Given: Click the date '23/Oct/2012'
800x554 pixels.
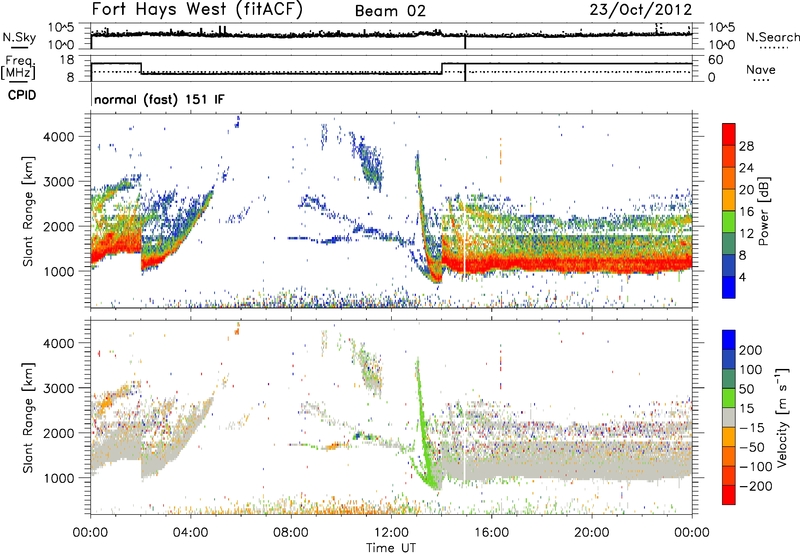Looking at the screenshot, I should click(641, 10).
